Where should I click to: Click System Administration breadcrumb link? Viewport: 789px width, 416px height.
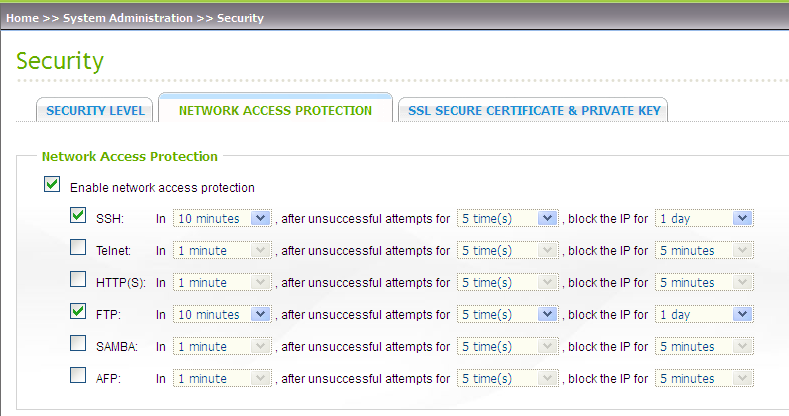[129, 18]
